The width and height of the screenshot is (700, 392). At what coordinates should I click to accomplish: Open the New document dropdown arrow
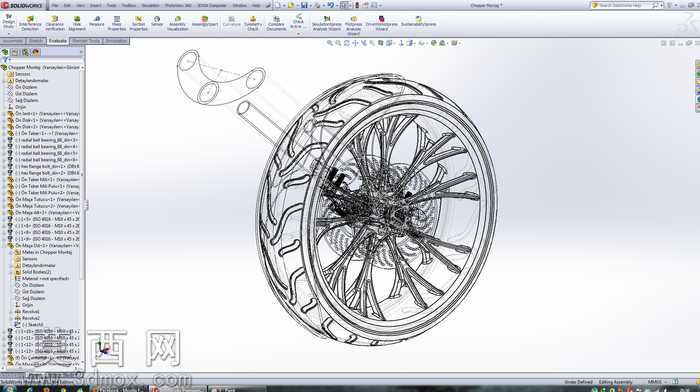[283, 5]
